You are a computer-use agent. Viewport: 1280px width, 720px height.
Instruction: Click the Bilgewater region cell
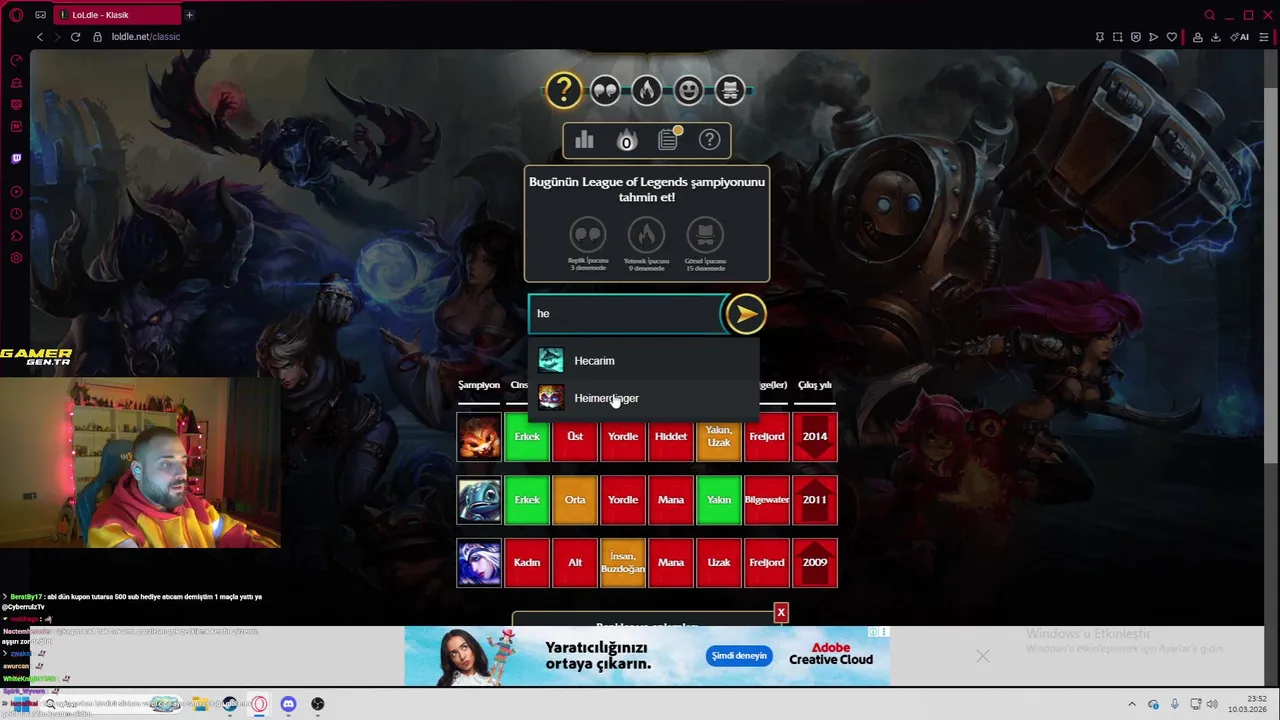[767, 500]
